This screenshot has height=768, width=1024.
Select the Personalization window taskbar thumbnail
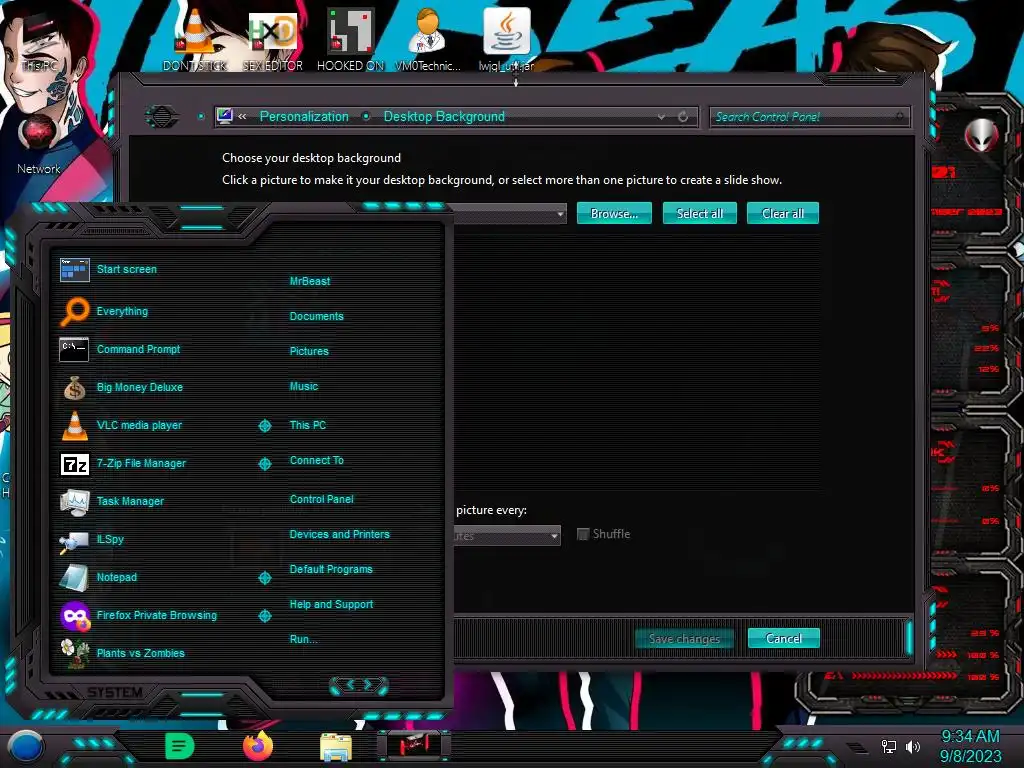pyautogui.click(x=414, y=744)
